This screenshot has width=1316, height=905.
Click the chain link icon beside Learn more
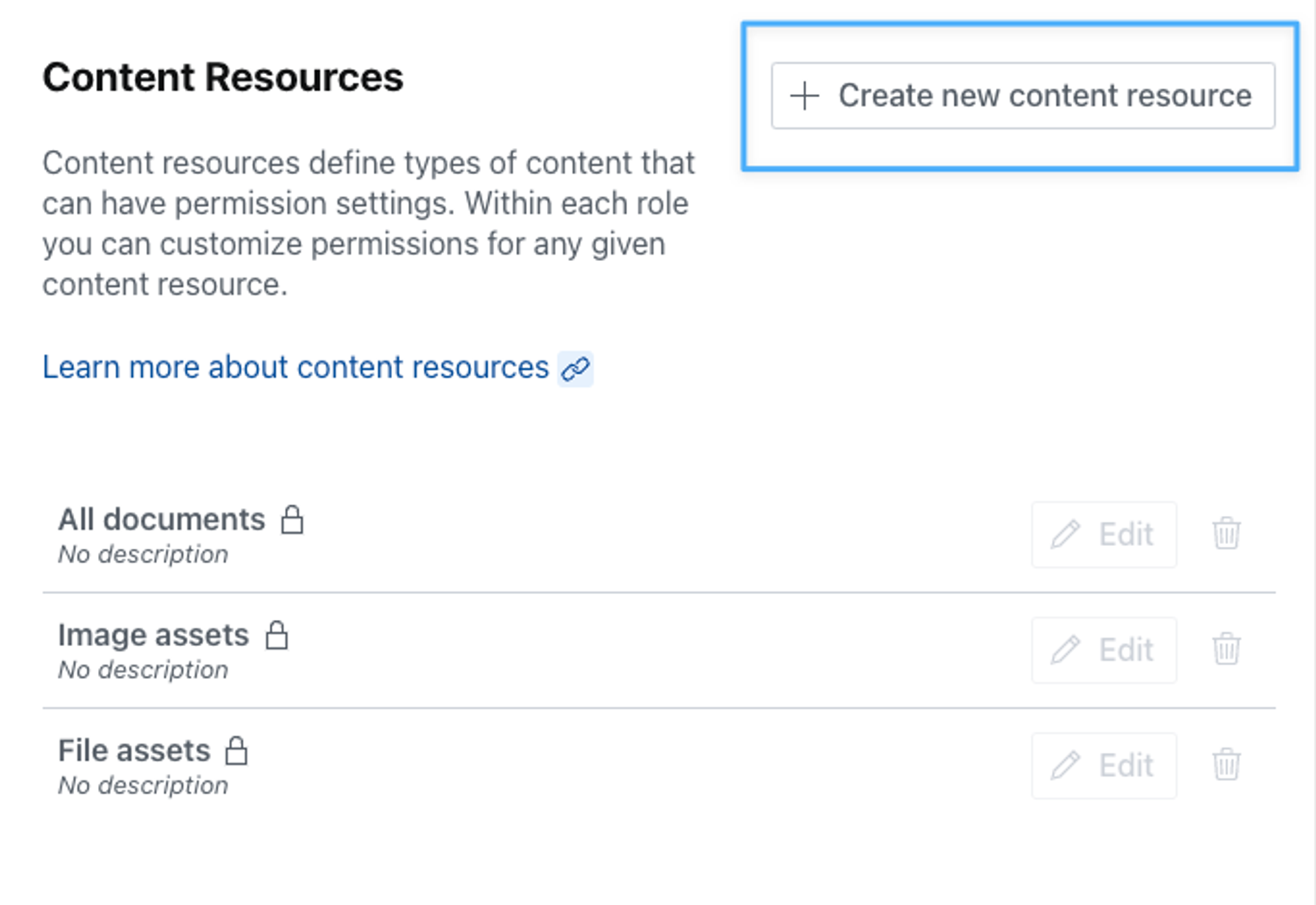coord(575,369)
